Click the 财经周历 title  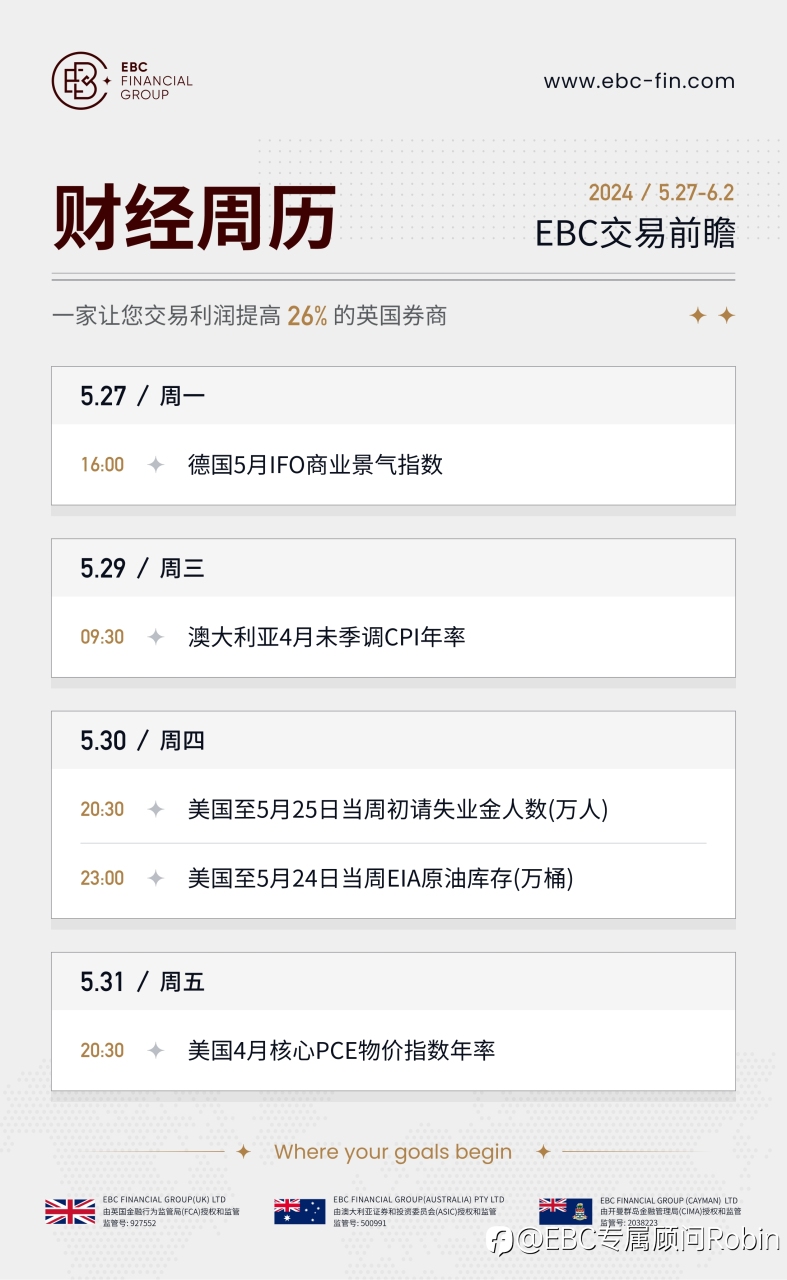tap(194, 217)
